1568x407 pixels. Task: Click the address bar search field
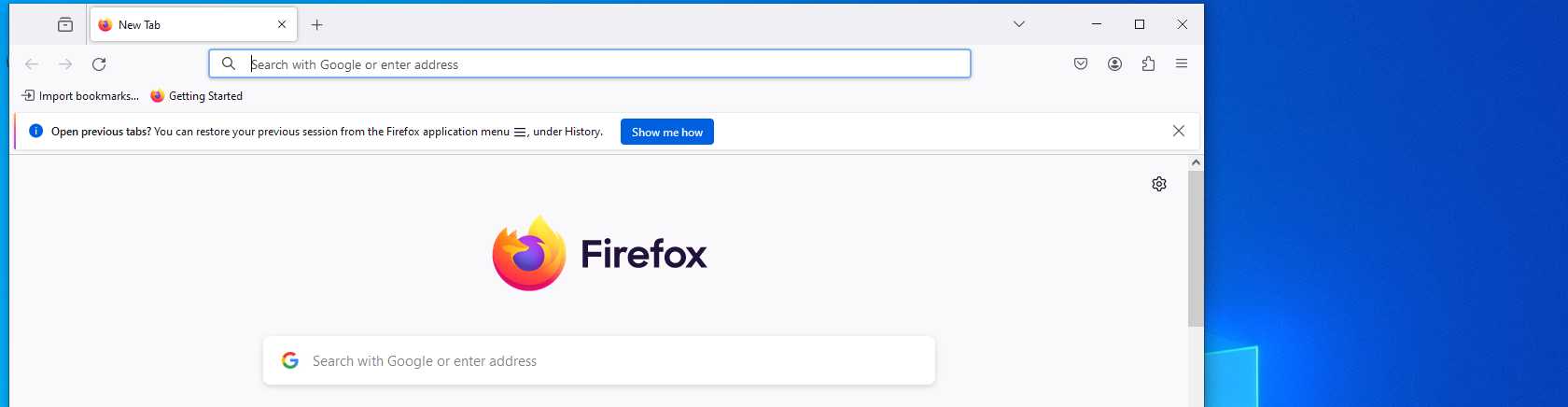[597, 64]
